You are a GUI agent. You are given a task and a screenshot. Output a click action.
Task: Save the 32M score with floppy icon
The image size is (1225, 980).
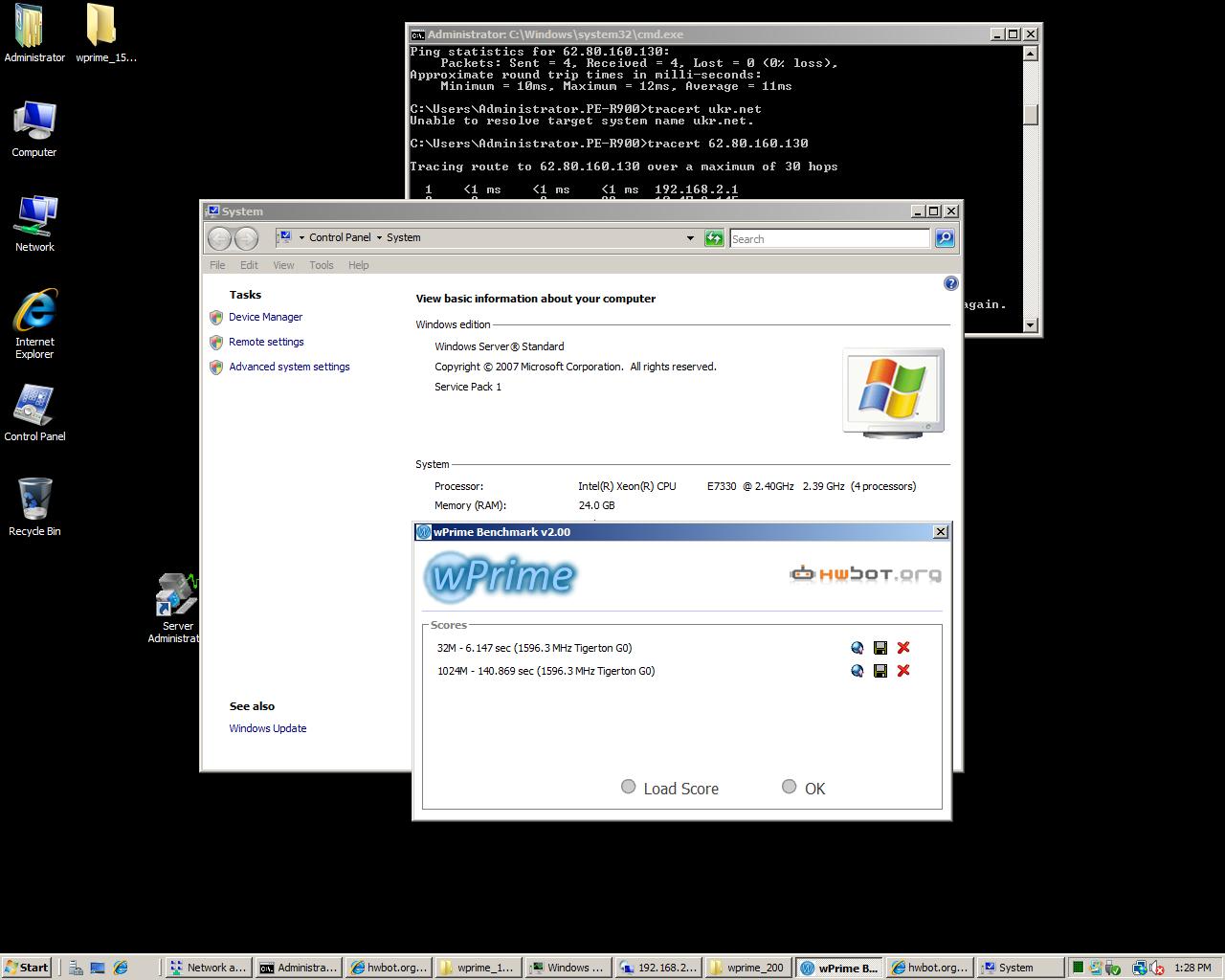pos(880,648)
